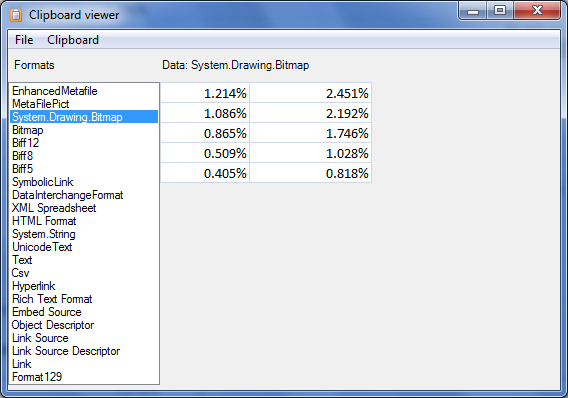This screenshot has height=398, width=568.
Task: Minimize the Clipboard viewer window
Action: [473, 11]
